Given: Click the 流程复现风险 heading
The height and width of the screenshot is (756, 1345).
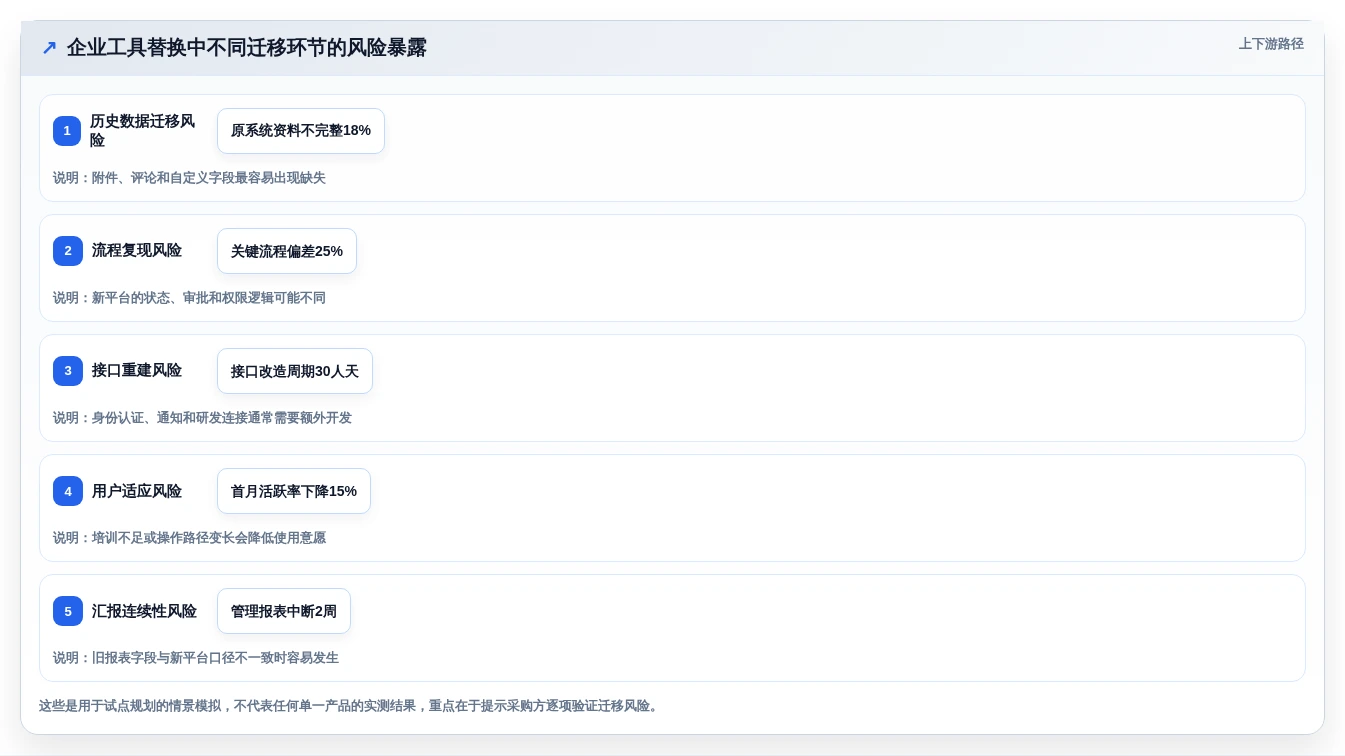Looking at the screenshot, I should (x=137, y=251).
